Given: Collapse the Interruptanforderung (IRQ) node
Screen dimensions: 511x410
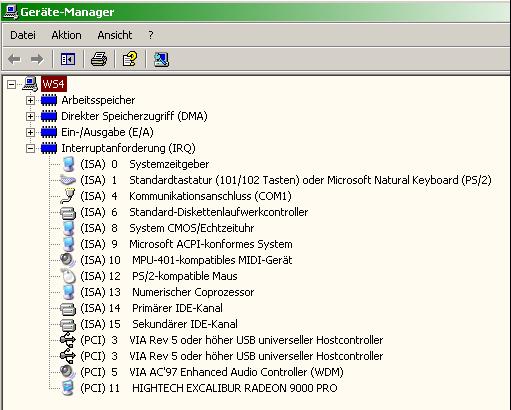Looking at the screenshot, I should (x=30, y=148).
